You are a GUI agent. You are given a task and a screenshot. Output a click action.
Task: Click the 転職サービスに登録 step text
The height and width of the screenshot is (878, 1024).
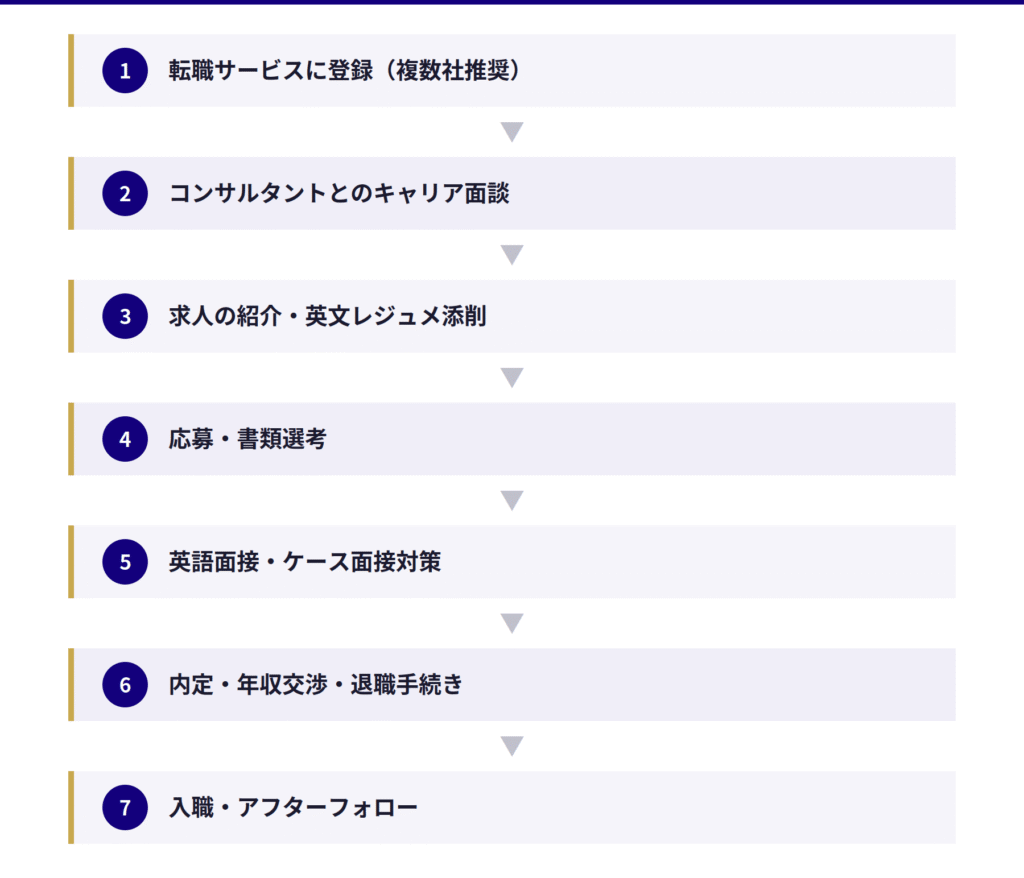tap(346, 70)
